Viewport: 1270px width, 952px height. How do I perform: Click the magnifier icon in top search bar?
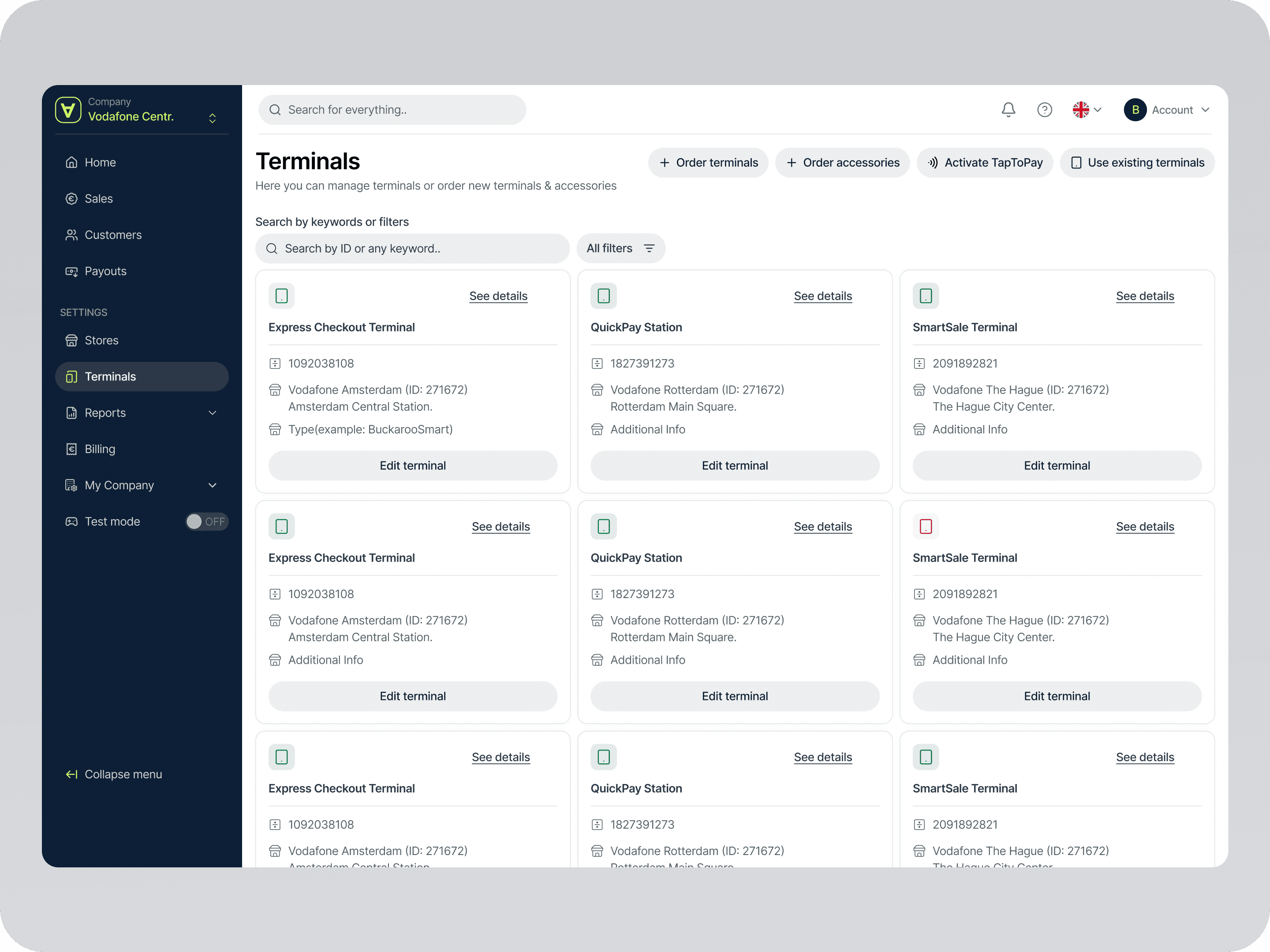pyautogui.click(x=275, y=110)
